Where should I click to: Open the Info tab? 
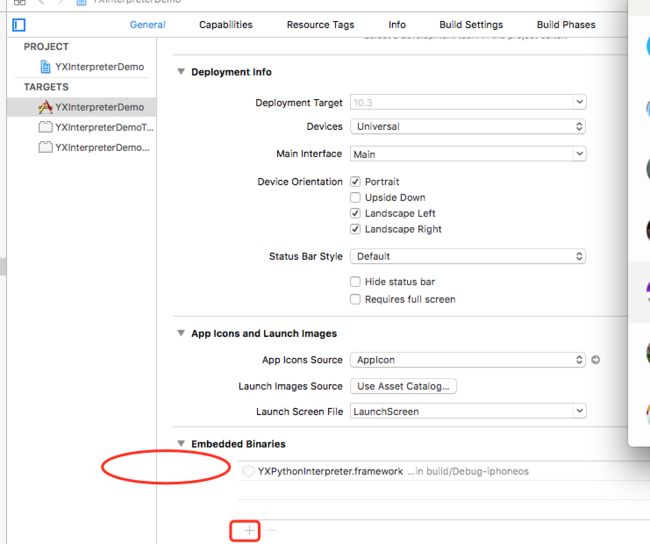coord(397,24)
